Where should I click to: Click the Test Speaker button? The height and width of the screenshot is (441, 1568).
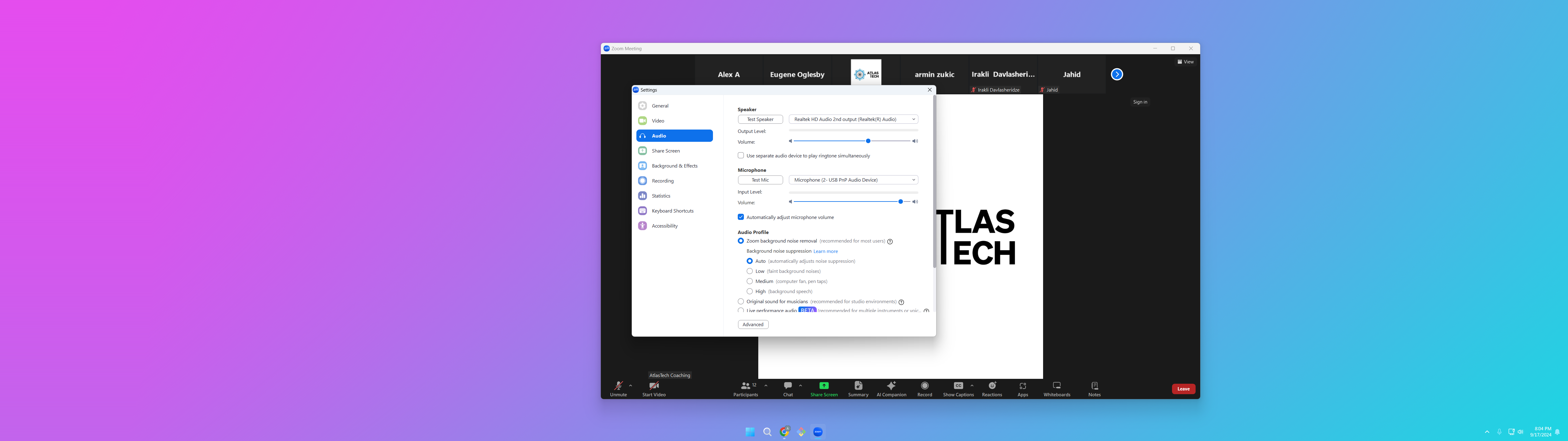(760, 119)
